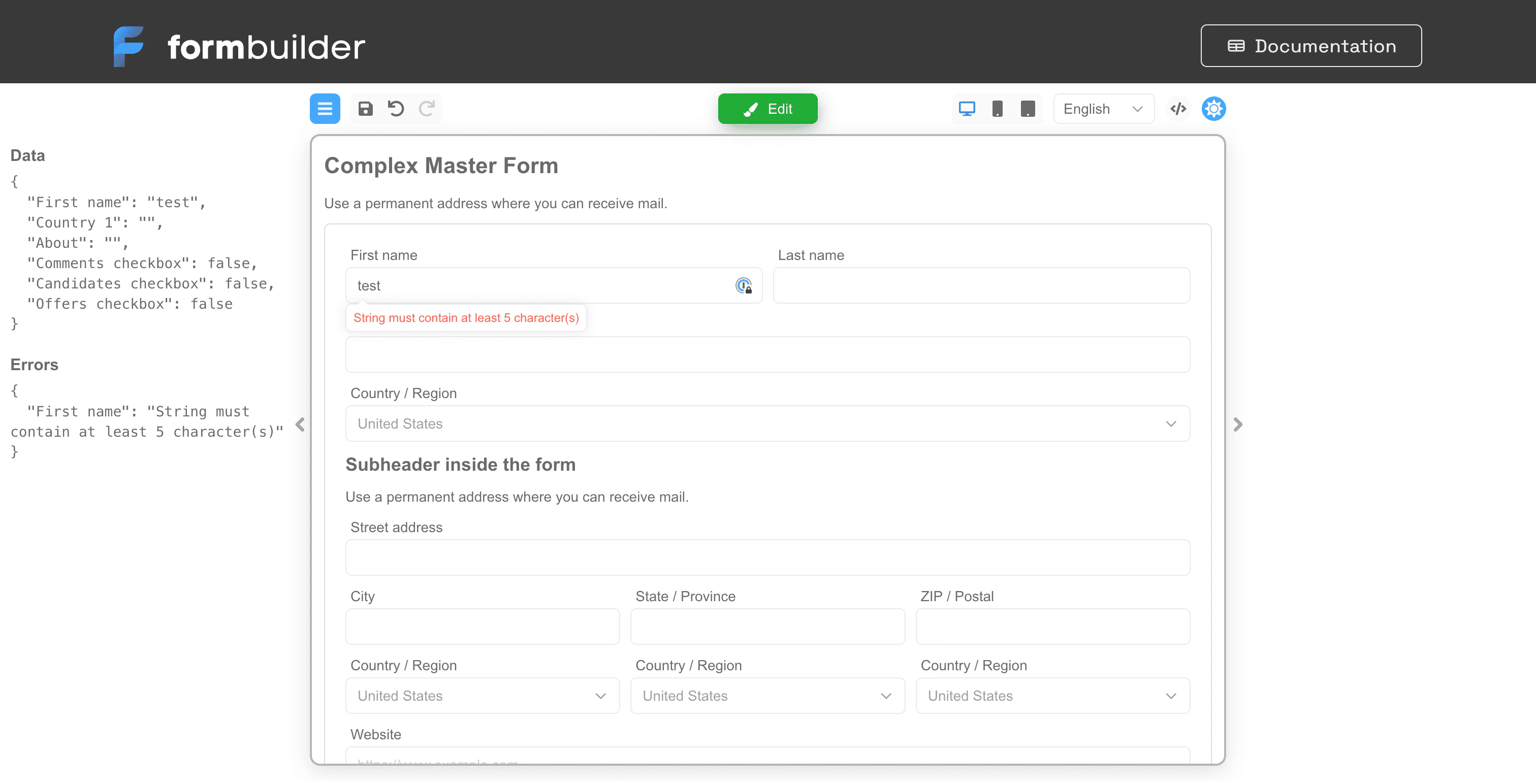Switch to desktop preview mode
The height and width of the screenshot is (784, 1536).
coord(967,109)
